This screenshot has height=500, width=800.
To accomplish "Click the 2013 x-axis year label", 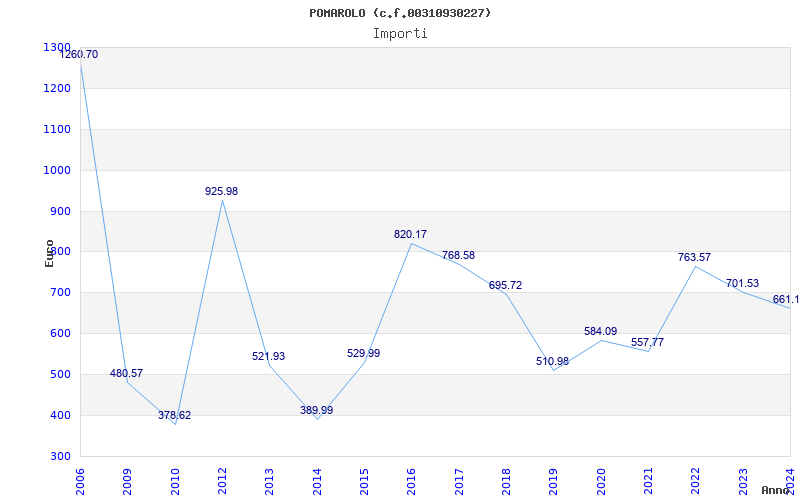I will (269, 482).
